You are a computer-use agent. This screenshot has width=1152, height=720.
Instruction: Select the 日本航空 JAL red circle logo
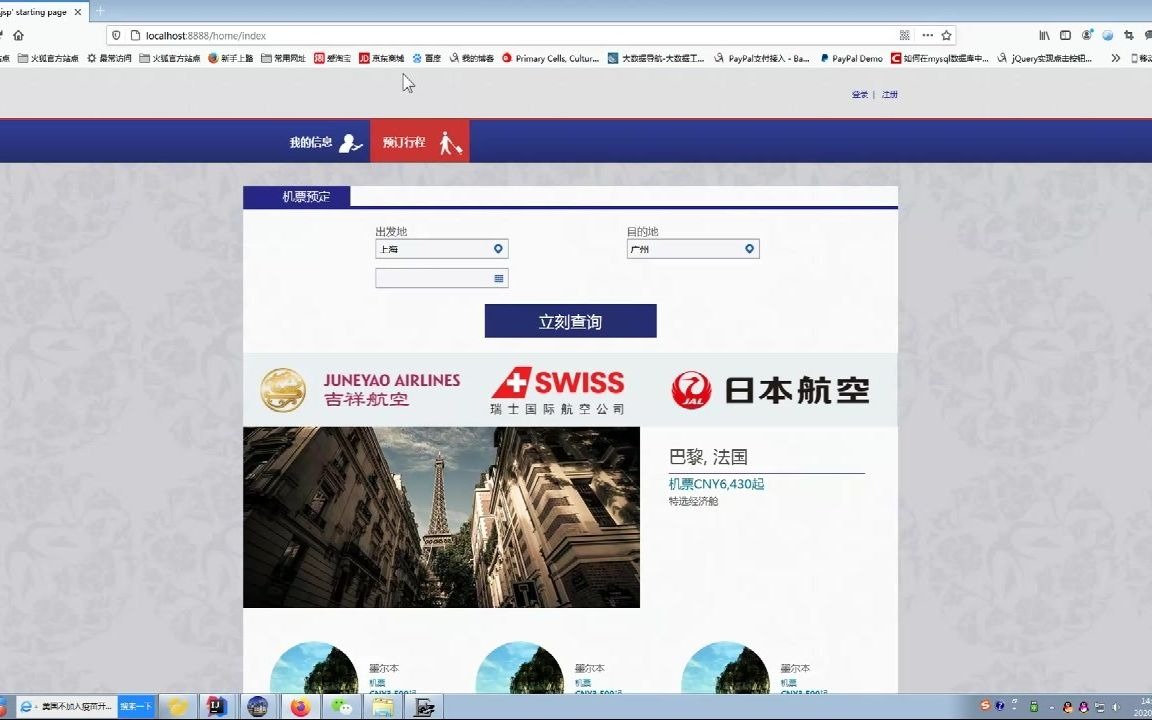690,389
